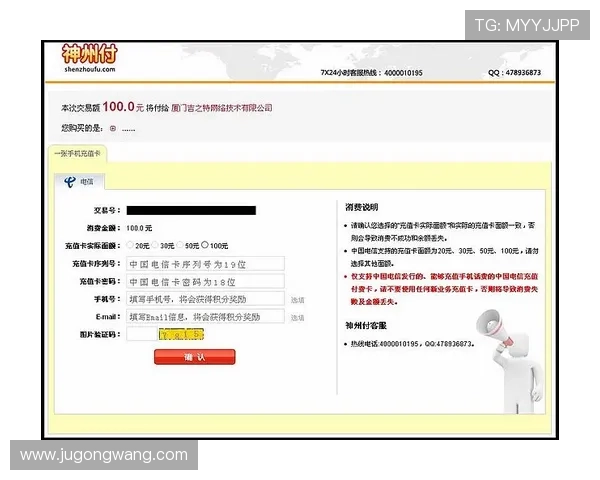Choose the 20元 card value radio
This screenshot has height=480, width=600.
point(130,245)
